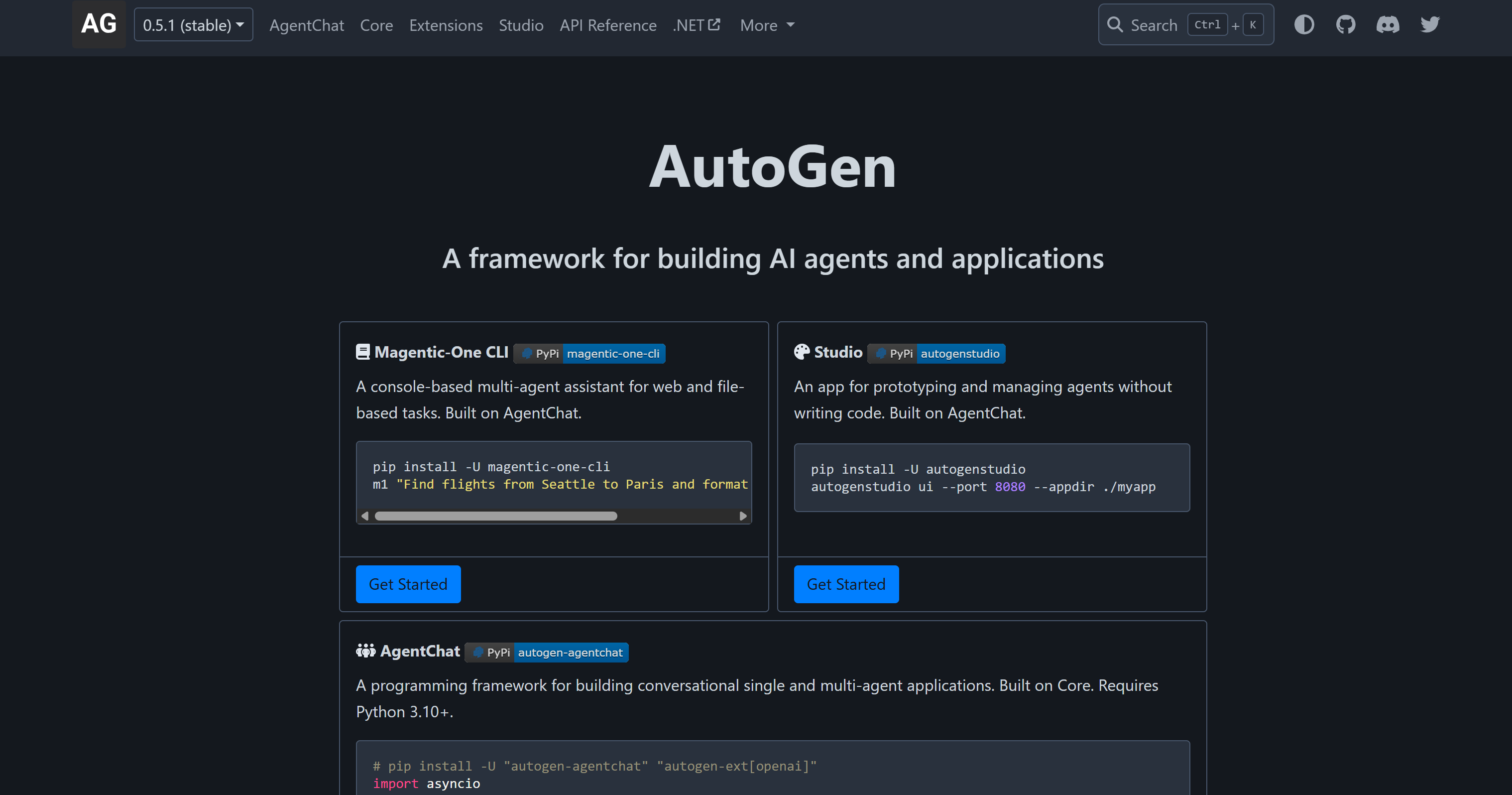Open the Twitter profile icon
This screenshot has width=1512, height=795.
(1430, 25)
